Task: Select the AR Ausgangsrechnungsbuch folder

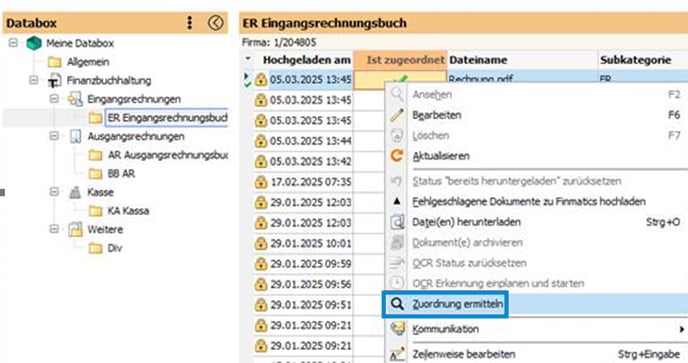Action: coord(168,155)
